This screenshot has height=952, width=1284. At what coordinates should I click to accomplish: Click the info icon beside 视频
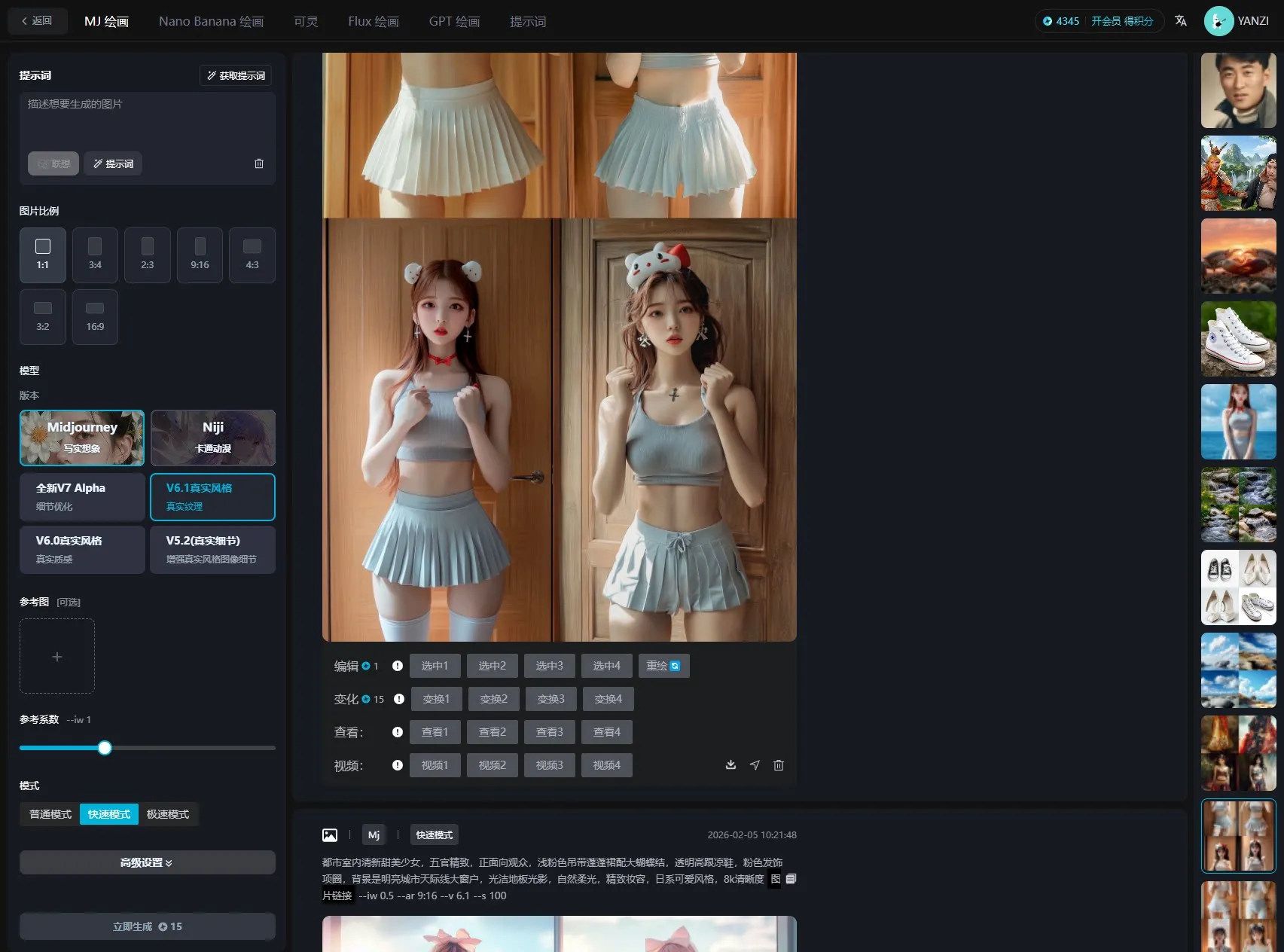point(398,765)
